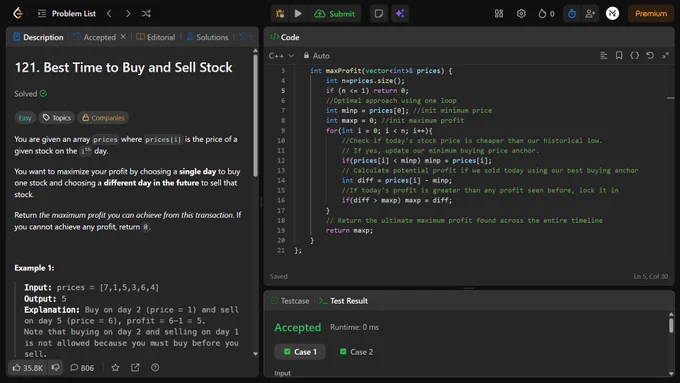
Task: Switch to the Editorial tab
Action: (156, 37)
